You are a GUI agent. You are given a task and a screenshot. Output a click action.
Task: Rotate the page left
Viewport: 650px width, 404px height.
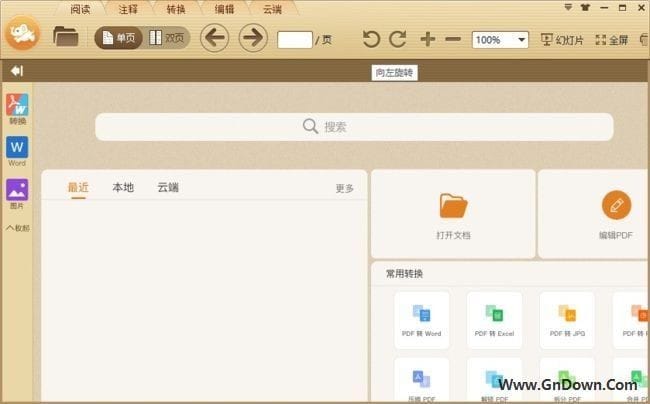(371, 39)
